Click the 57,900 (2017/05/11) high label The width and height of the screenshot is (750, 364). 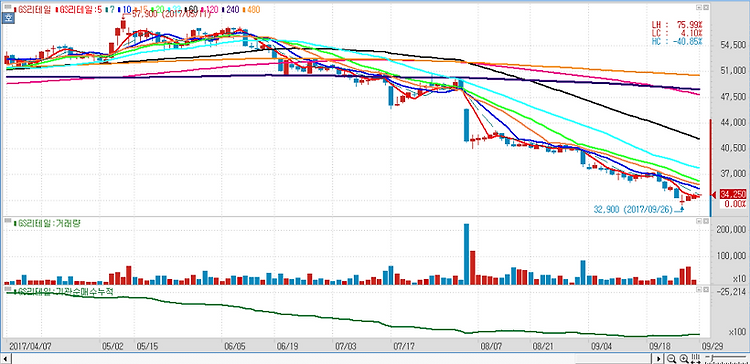click(x=171, y=14)
